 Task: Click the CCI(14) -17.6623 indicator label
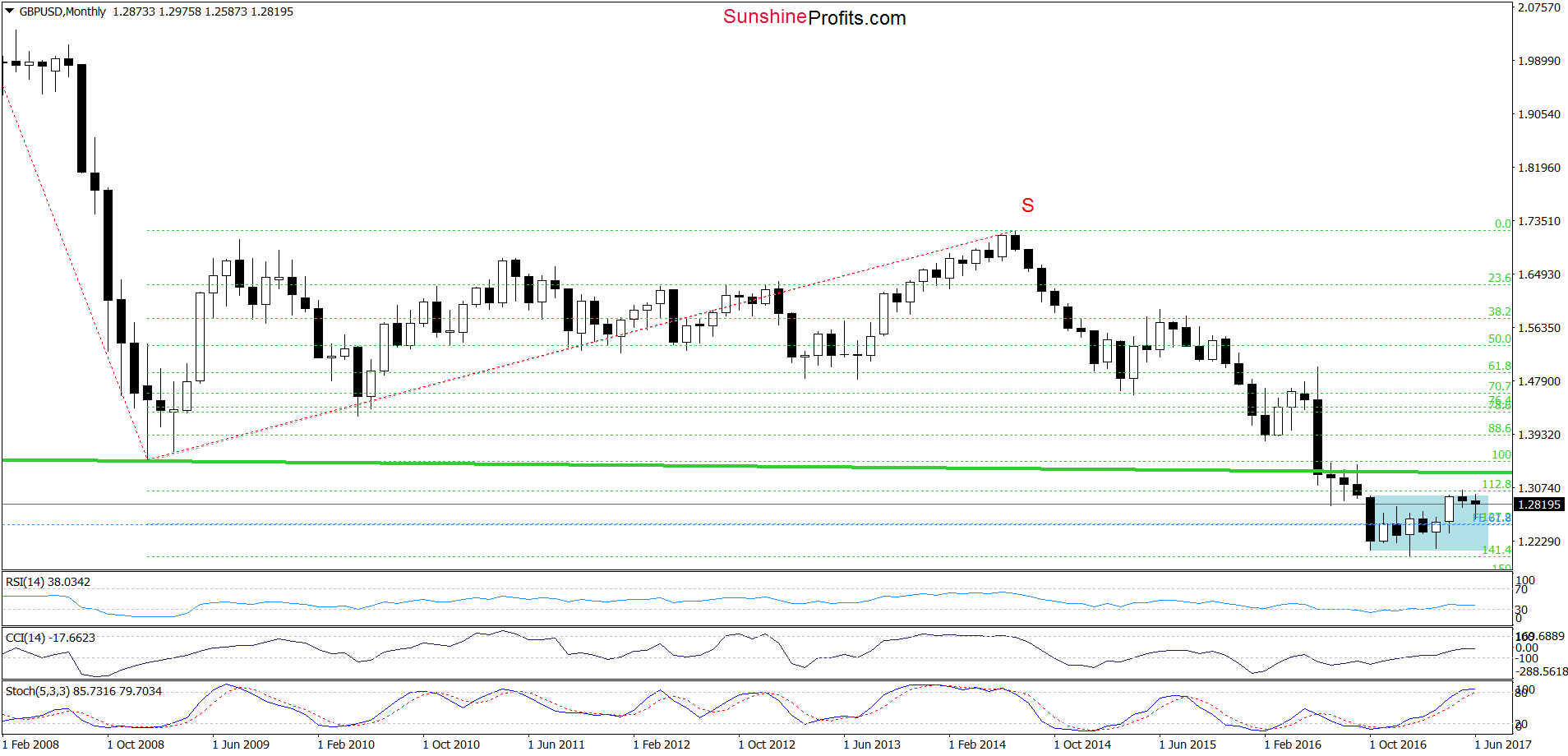click(x=50, y=638)
